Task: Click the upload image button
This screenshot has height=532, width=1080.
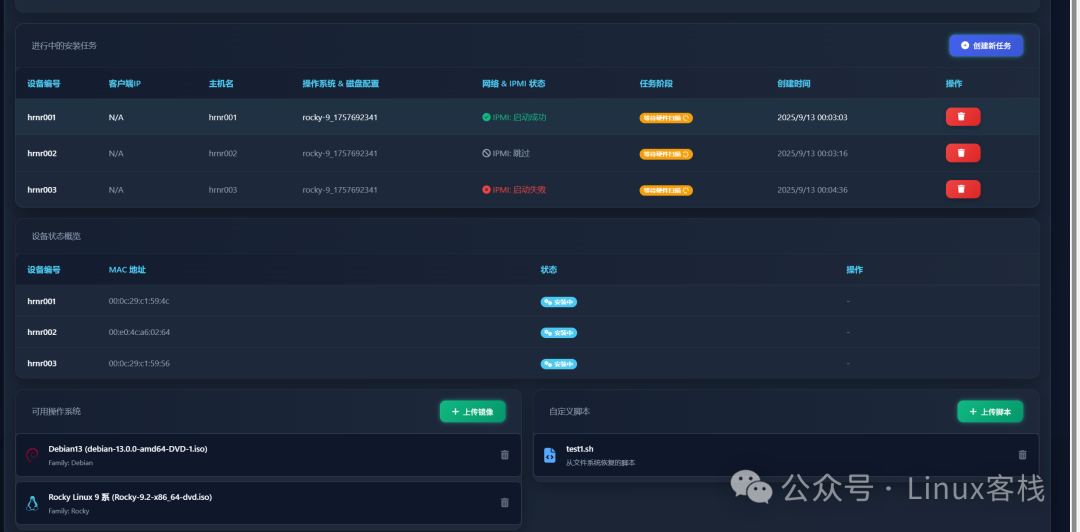Action: click(x=472, y=411)
